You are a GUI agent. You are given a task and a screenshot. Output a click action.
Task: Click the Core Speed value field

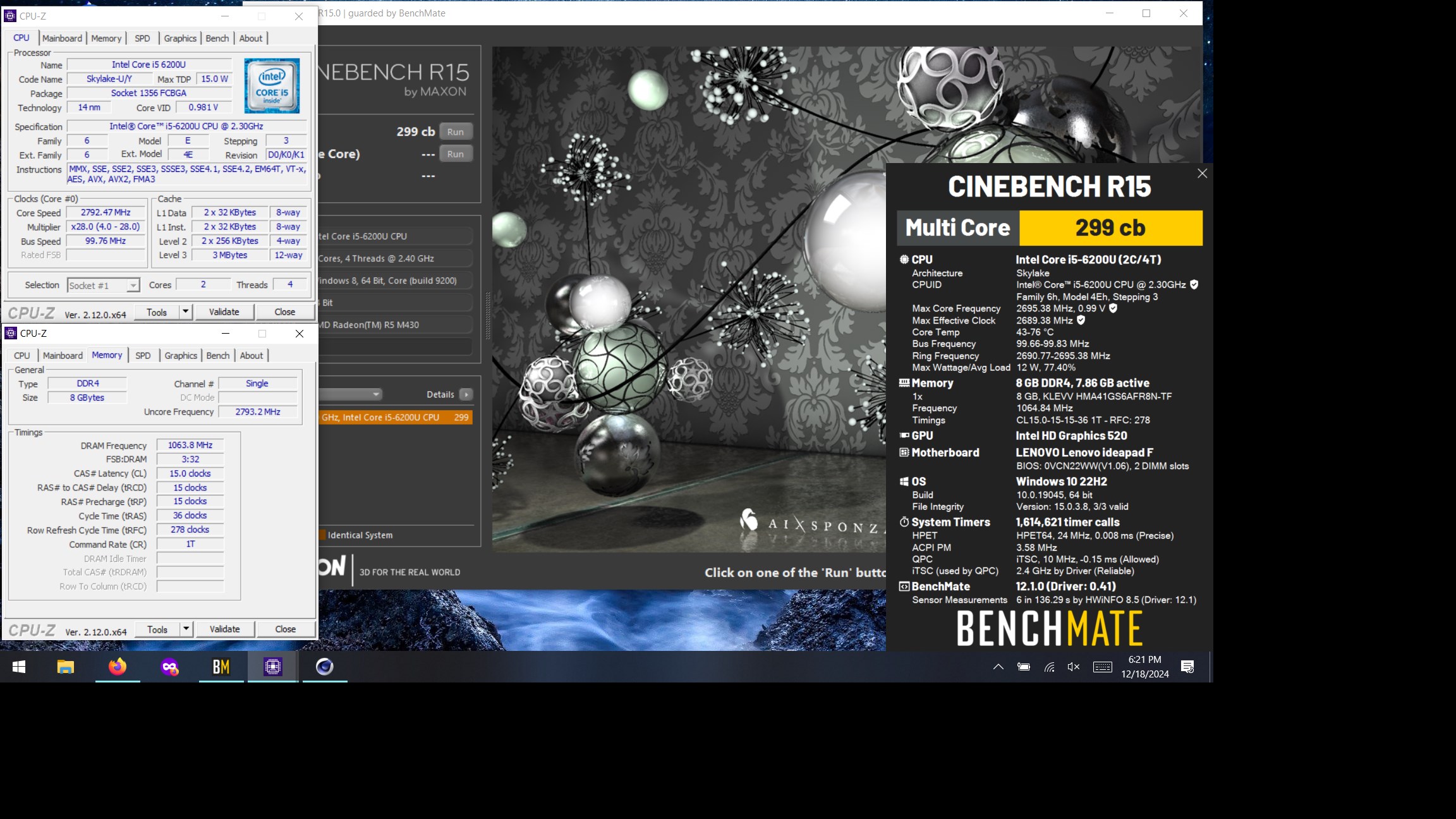pyautogui.click(x=106, y=212)
